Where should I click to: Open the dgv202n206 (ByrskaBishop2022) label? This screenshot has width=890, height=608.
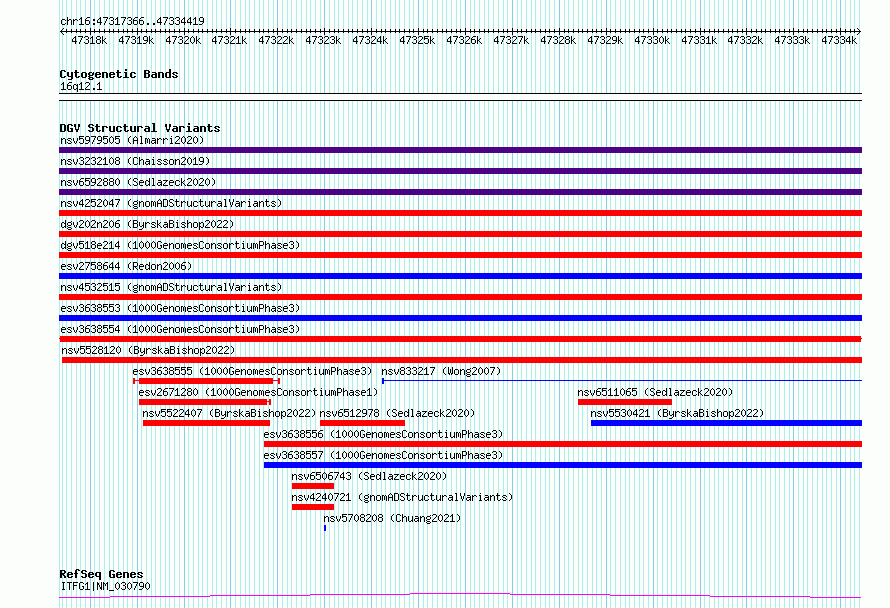coord(147,224)
